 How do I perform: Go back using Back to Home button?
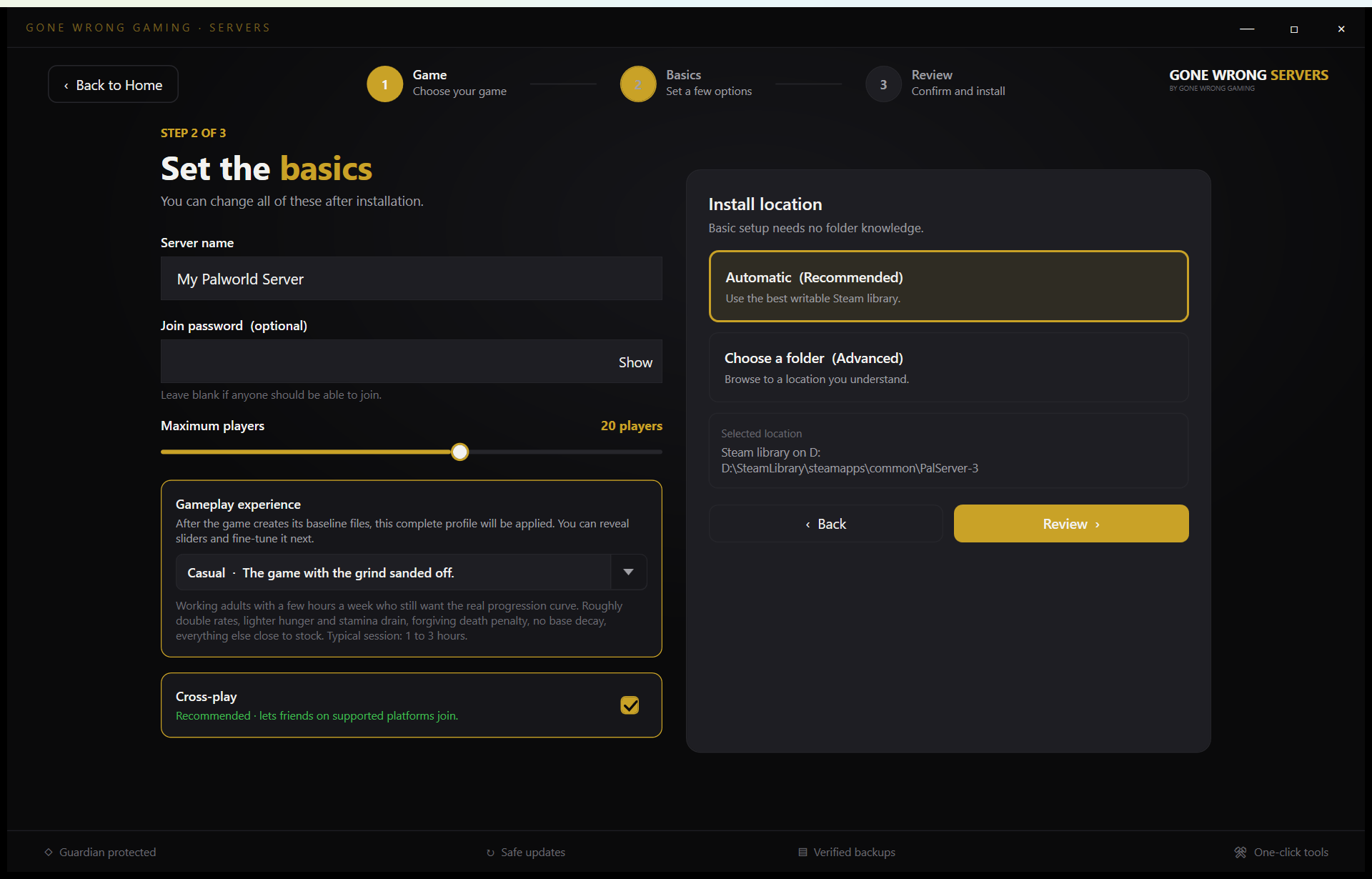113,84
